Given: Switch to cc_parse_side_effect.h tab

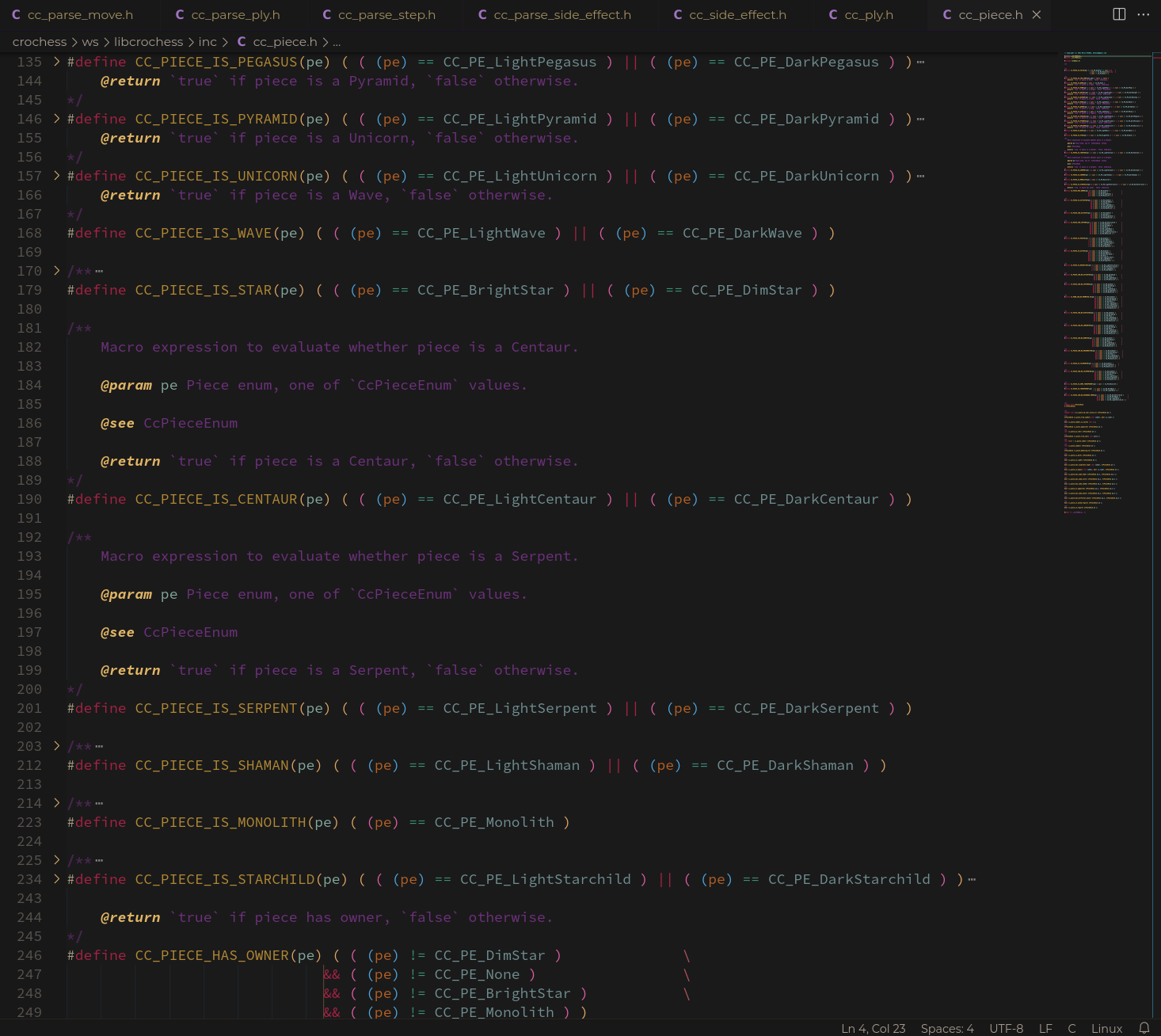Looking at the screenshot, I should tap(554, 15).
